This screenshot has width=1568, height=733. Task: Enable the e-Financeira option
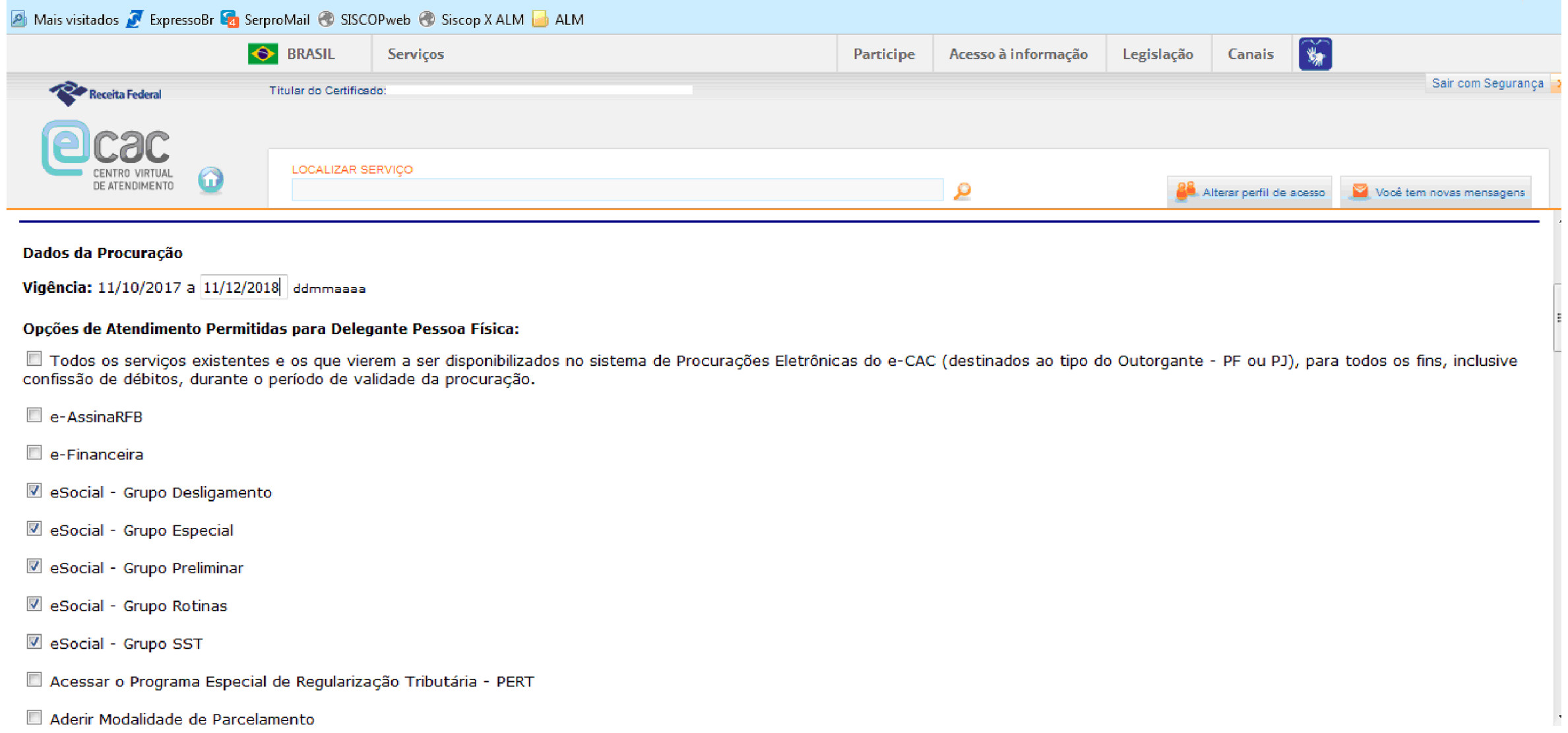[34, 453]
